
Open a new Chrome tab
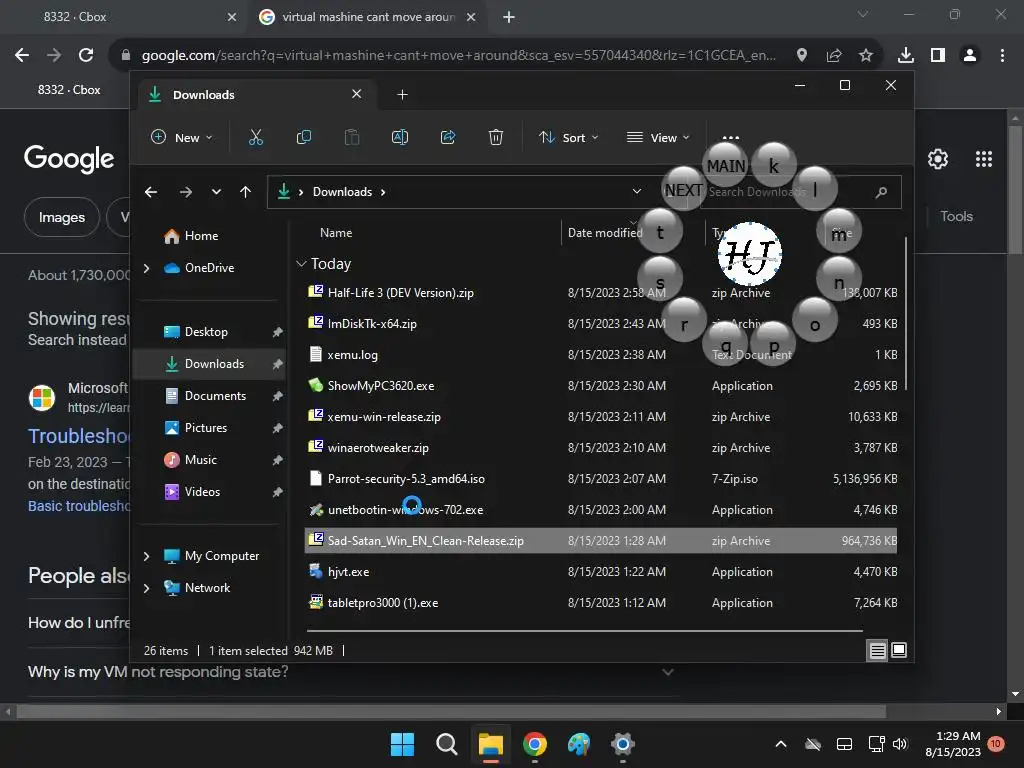tap(509, 17)
